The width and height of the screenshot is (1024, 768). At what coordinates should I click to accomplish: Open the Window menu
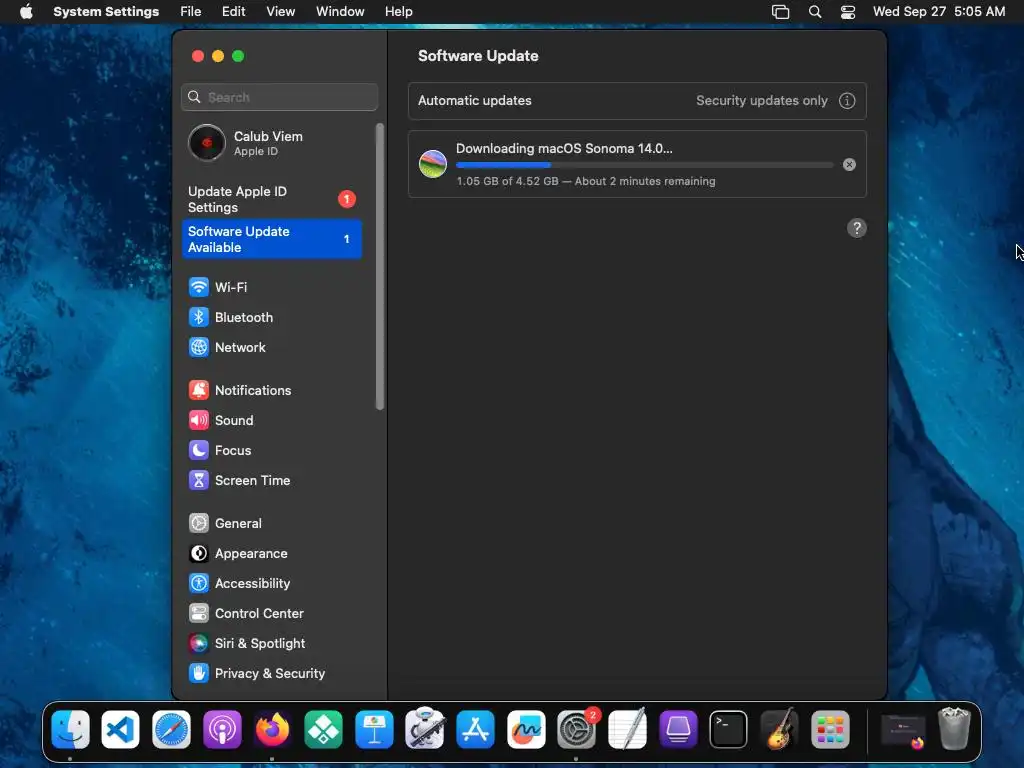(x=340, y=12)
